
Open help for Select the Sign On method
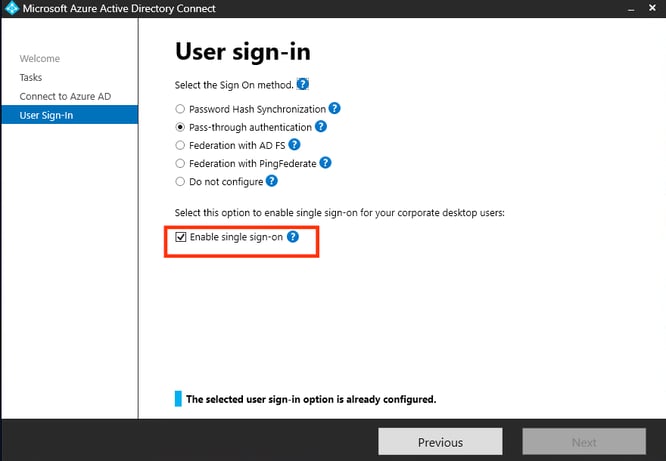click(x=303, y=85)
